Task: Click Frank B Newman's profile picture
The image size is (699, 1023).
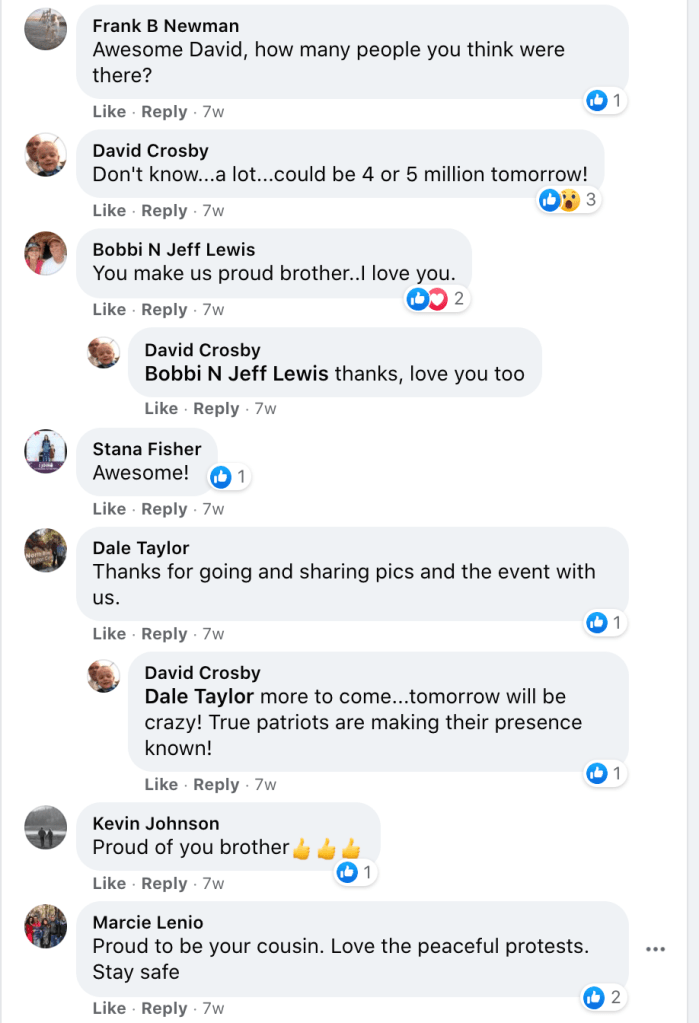Action: click(45, 30)
